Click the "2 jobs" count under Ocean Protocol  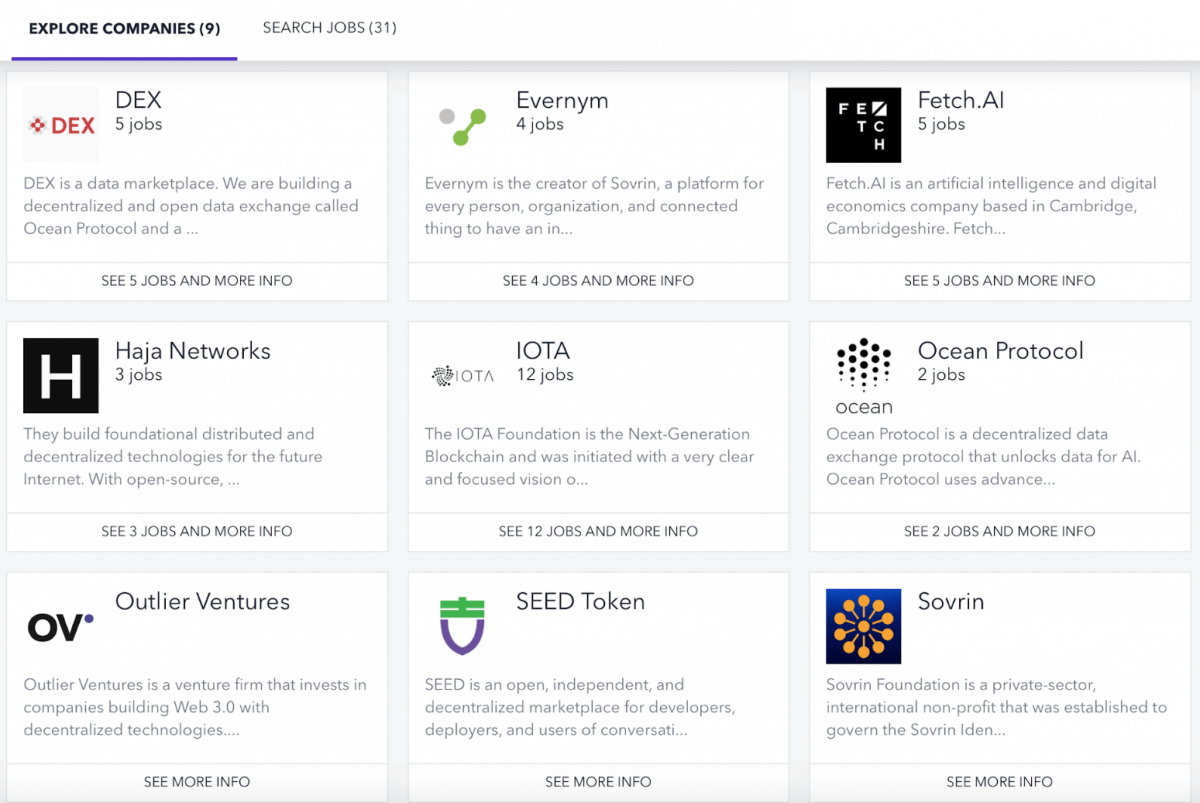point(942,375)
